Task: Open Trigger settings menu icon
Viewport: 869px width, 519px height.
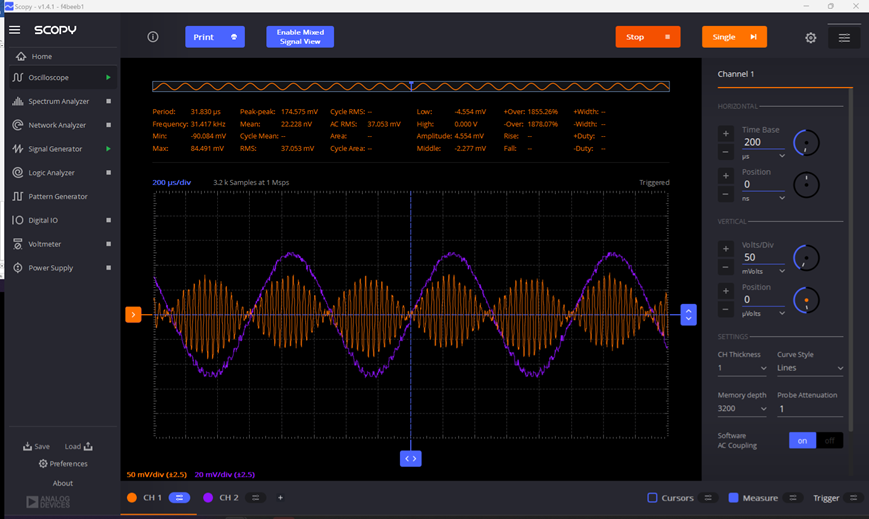Action: 853,498
